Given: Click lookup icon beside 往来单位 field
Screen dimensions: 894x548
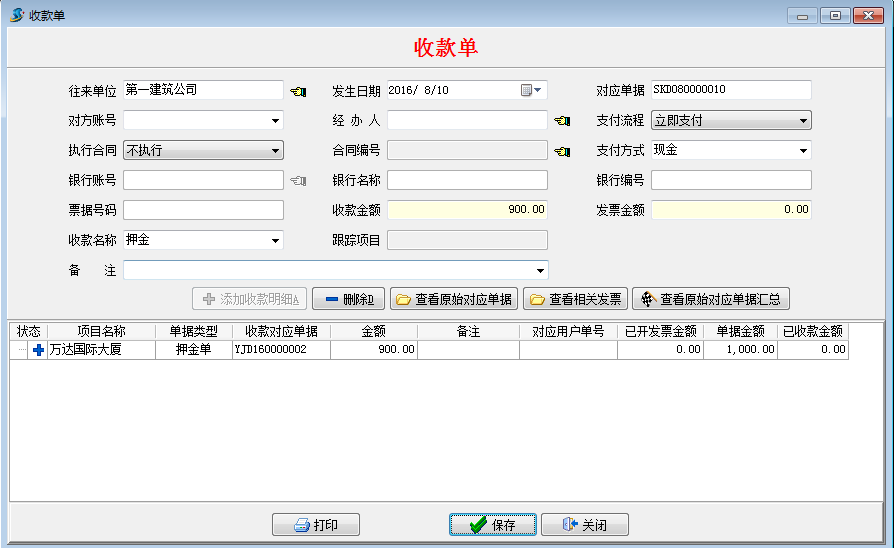Looking at the screenshot, I should pyautogui.click(x=298, y=91).
